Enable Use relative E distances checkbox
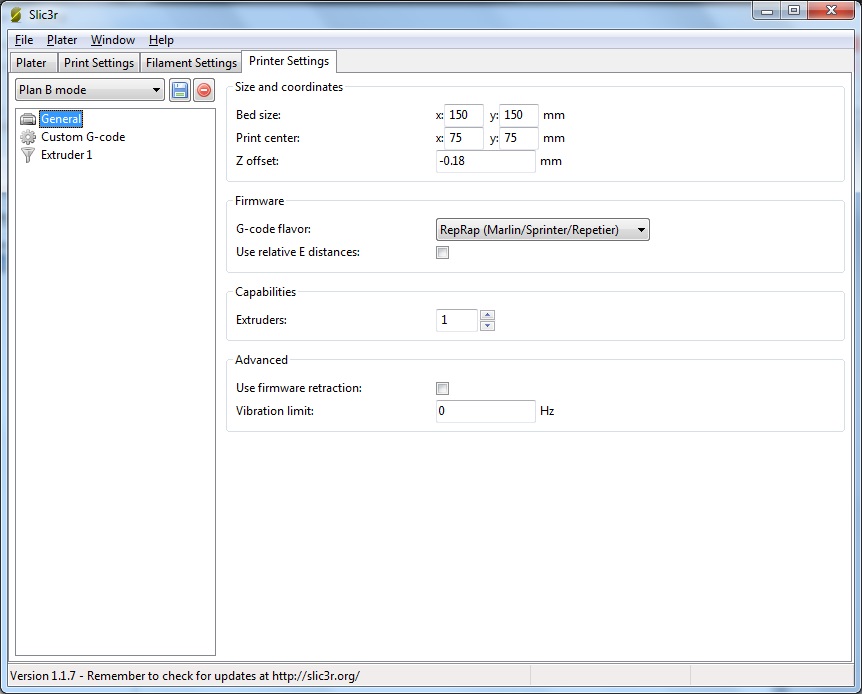 (443, 252)
